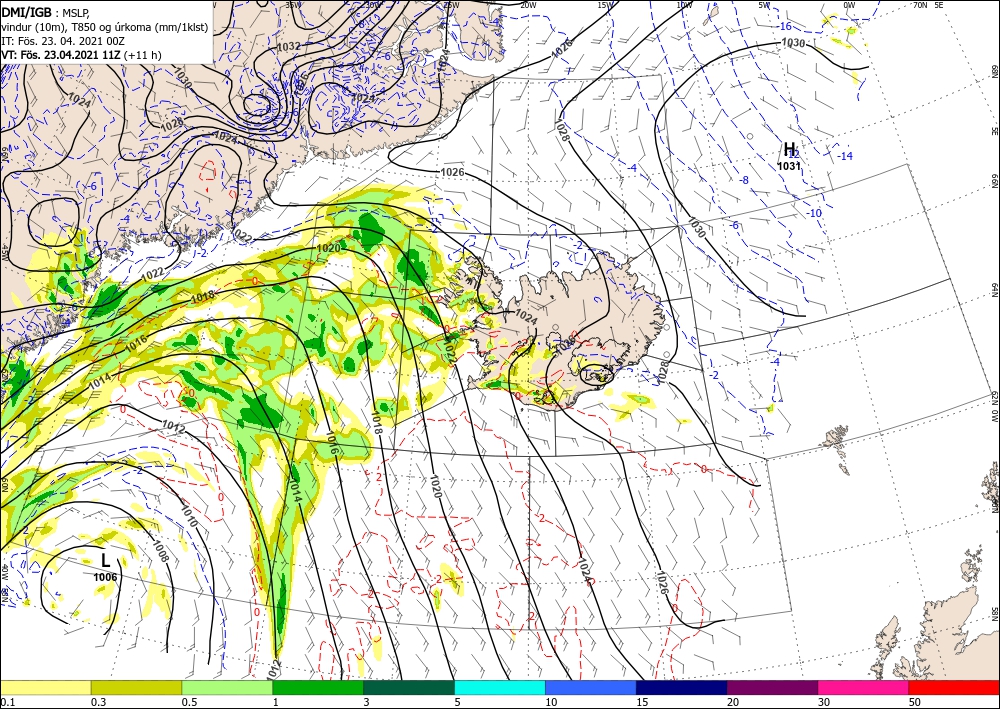Select the green 1–3 mm legend swatch
The height and width of the screenshot is (709, 1000).
click(x=318, y=687)
